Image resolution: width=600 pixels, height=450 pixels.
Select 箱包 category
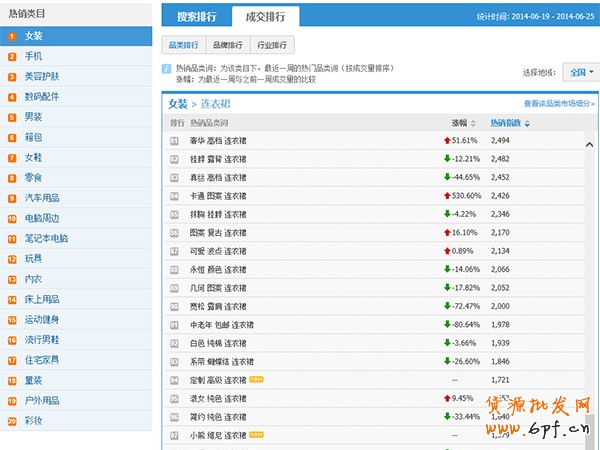click(x=76, y=137)
